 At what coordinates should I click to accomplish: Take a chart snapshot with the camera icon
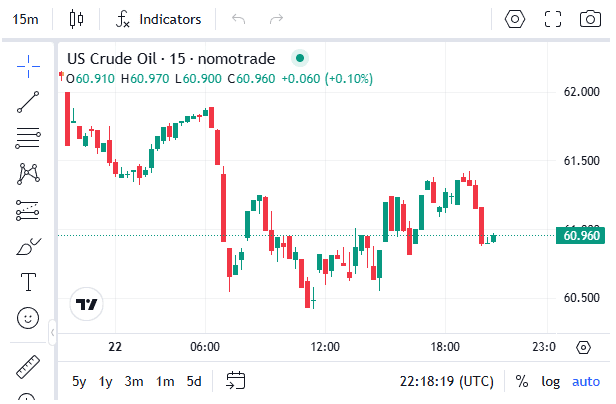point(590,19)
